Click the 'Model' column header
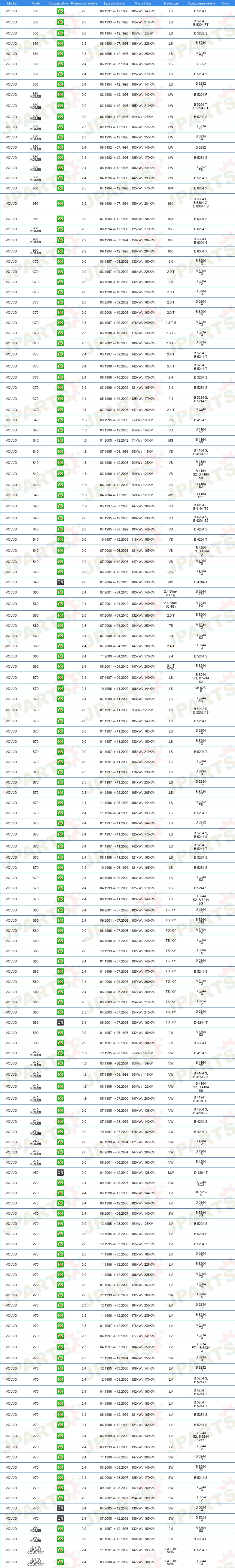 pos(35,3)
